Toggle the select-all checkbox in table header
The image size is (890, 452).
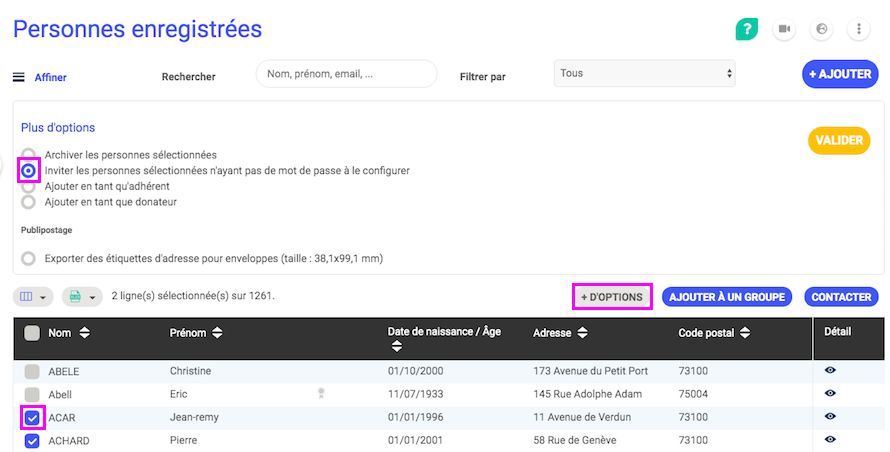[32, 333]
